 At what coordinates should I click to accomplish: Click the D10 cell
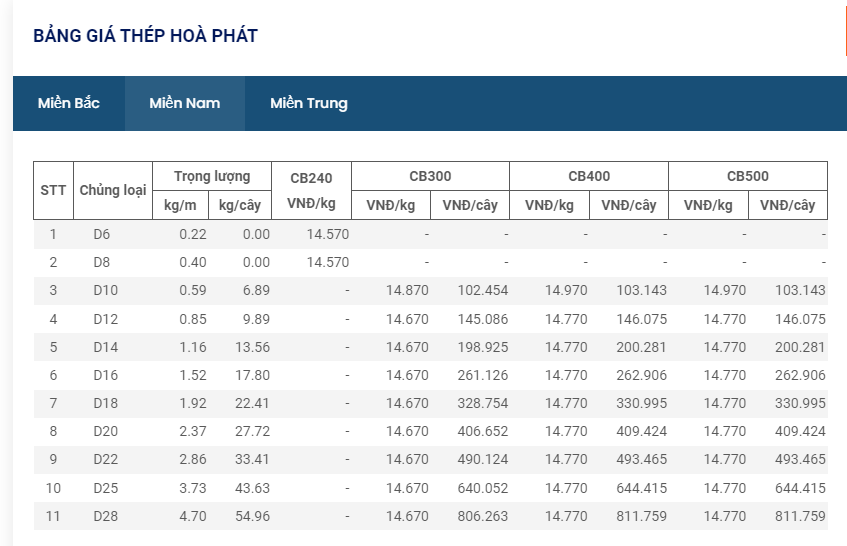[x=105, y=291]
